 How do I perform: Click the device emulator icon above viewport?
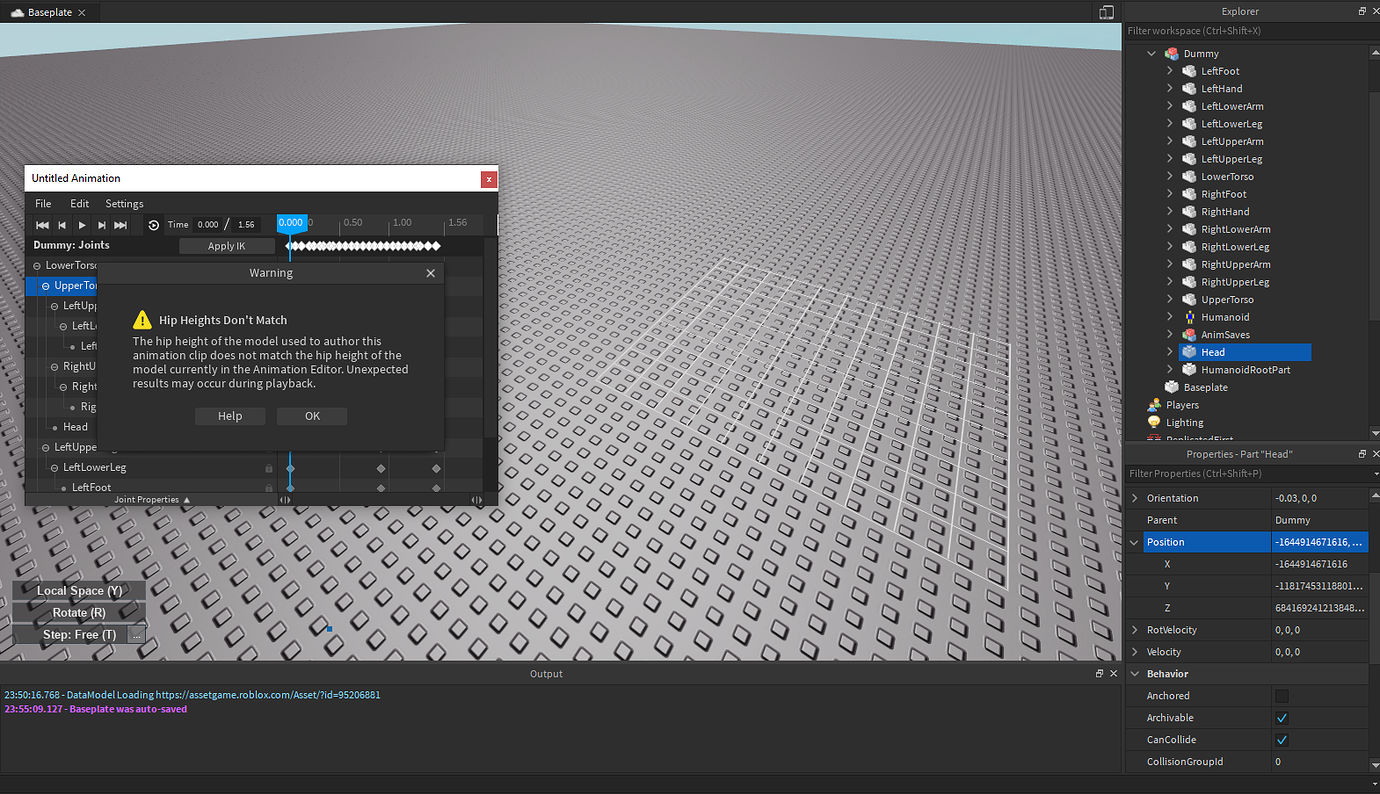pos(1106,12)
